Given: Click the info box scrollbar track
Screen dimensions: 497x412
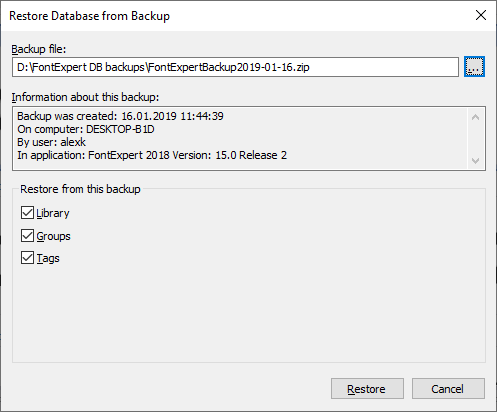Looking at the screenshot, I should click(476, 139).
